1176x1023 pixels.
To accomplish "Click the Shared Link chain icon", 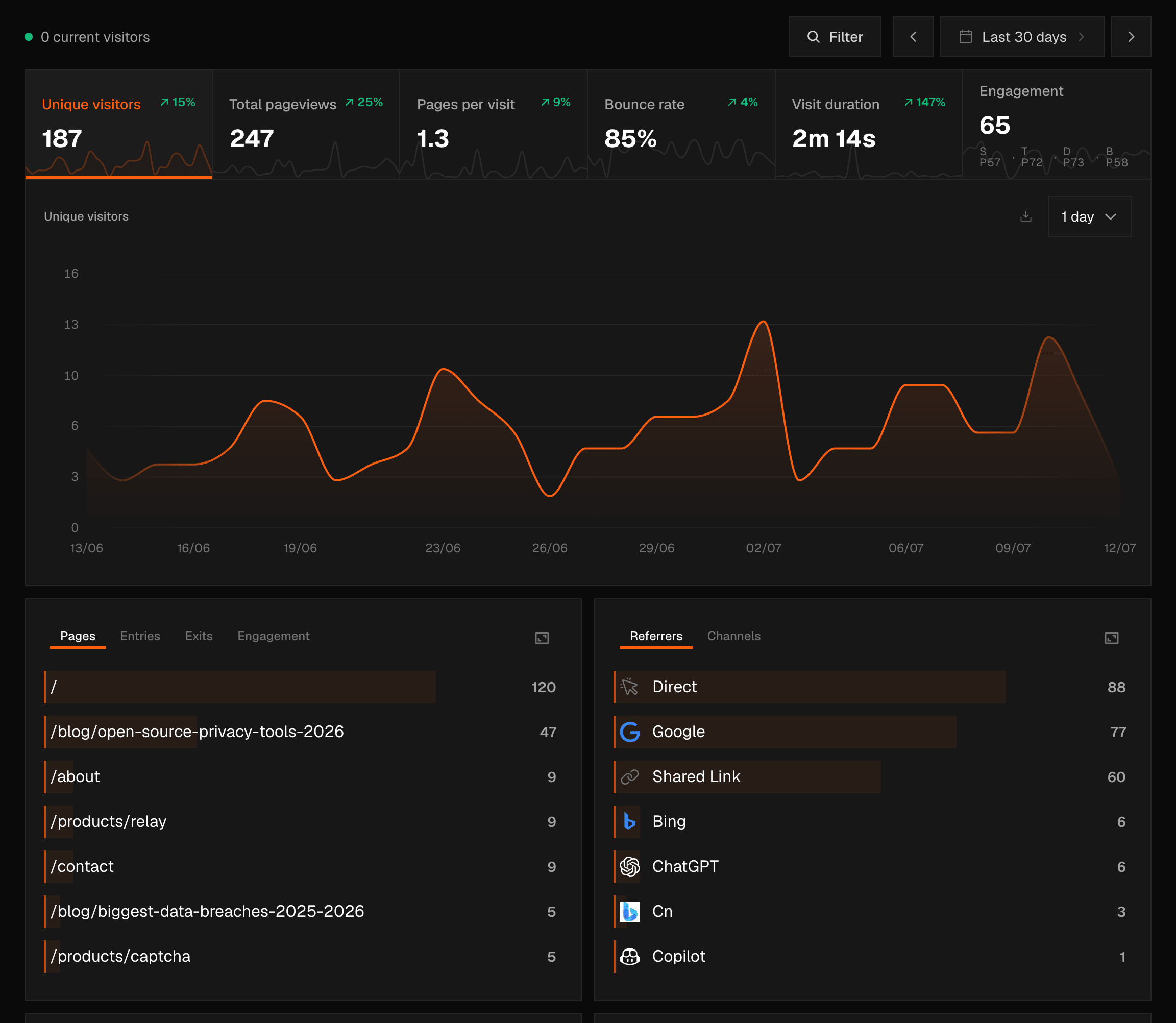I will [x=629, y=776].
